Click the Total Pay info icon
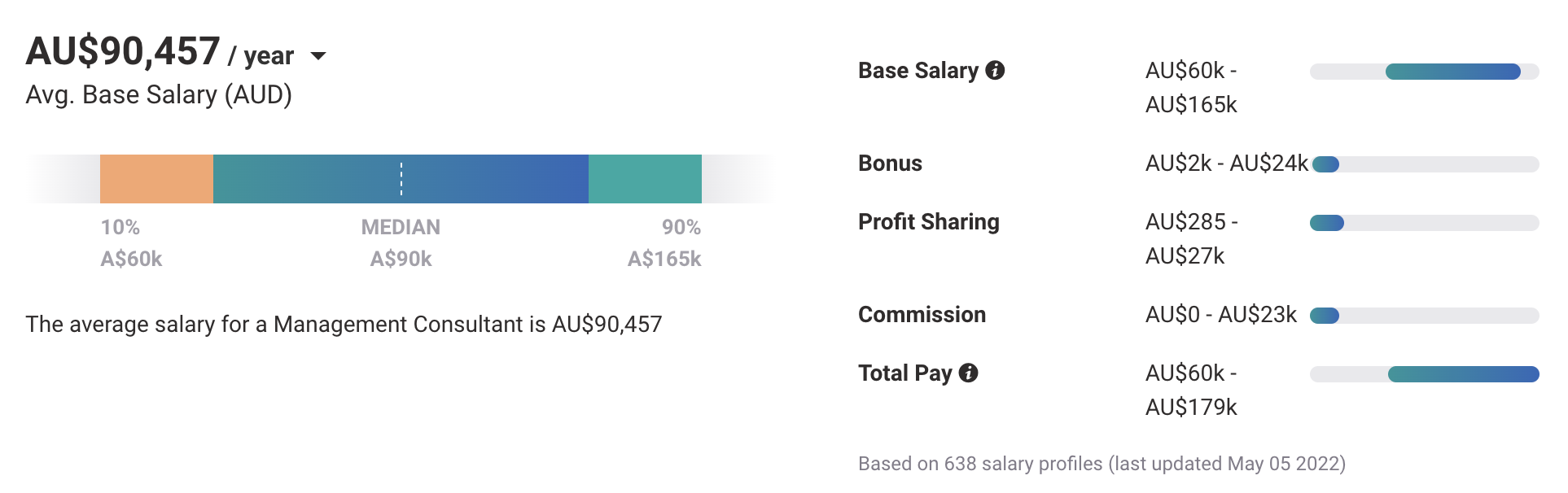The width and height of the screenshot is (1568, 493). [968, 373]
